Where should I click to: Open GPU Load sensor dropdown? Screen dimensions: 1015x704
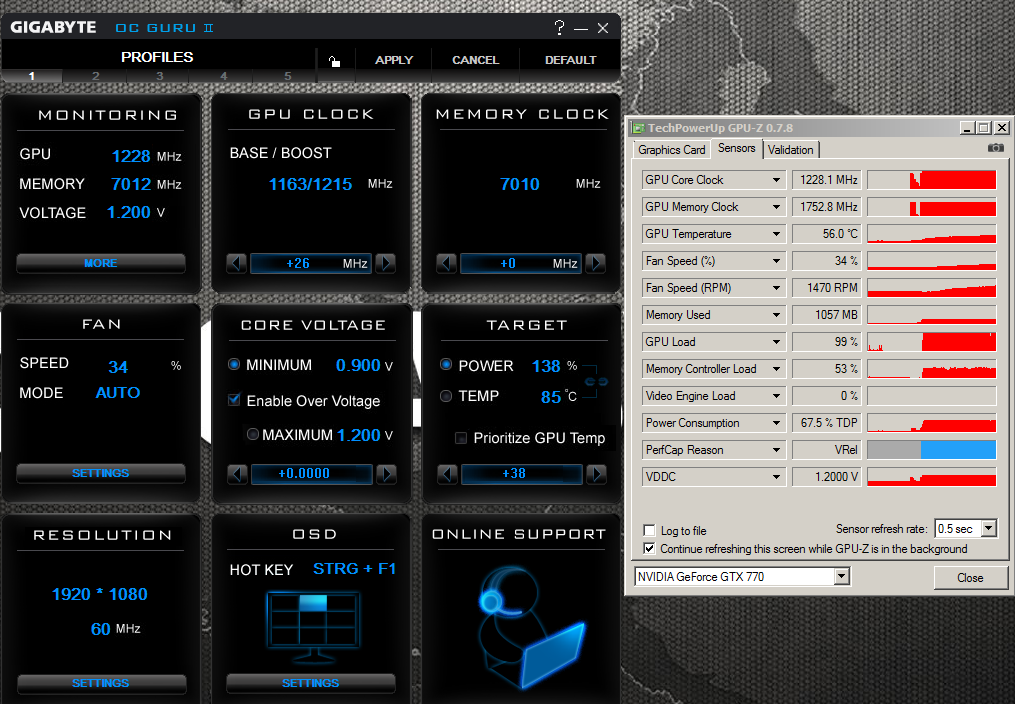[776, 342]
